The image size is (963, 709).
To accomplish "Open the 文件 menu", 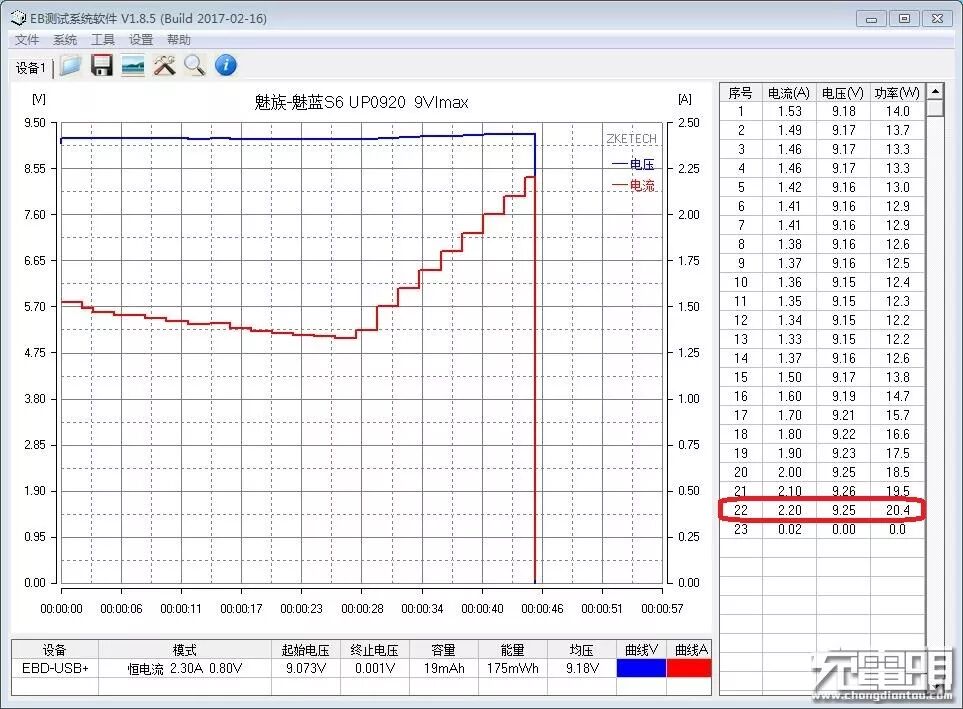I will 27,40.
